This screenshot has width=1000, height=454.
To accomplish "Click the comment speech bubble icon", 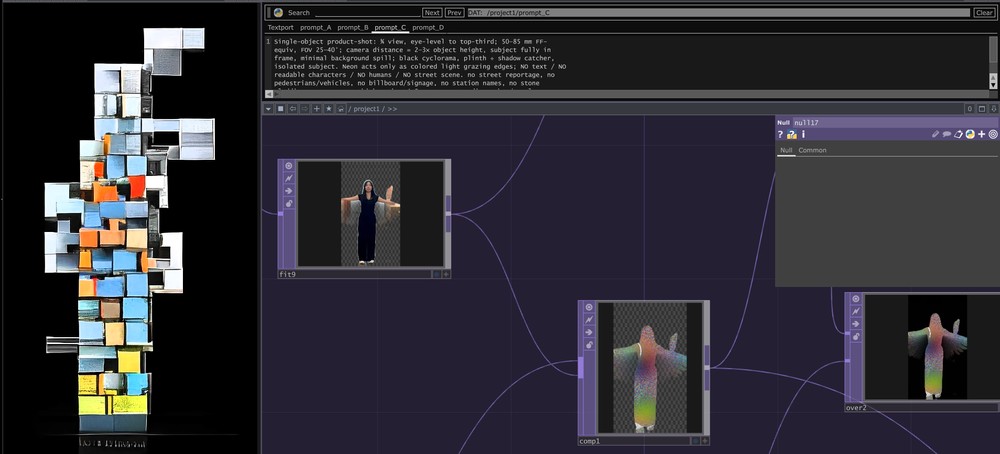I will [947, 135].
